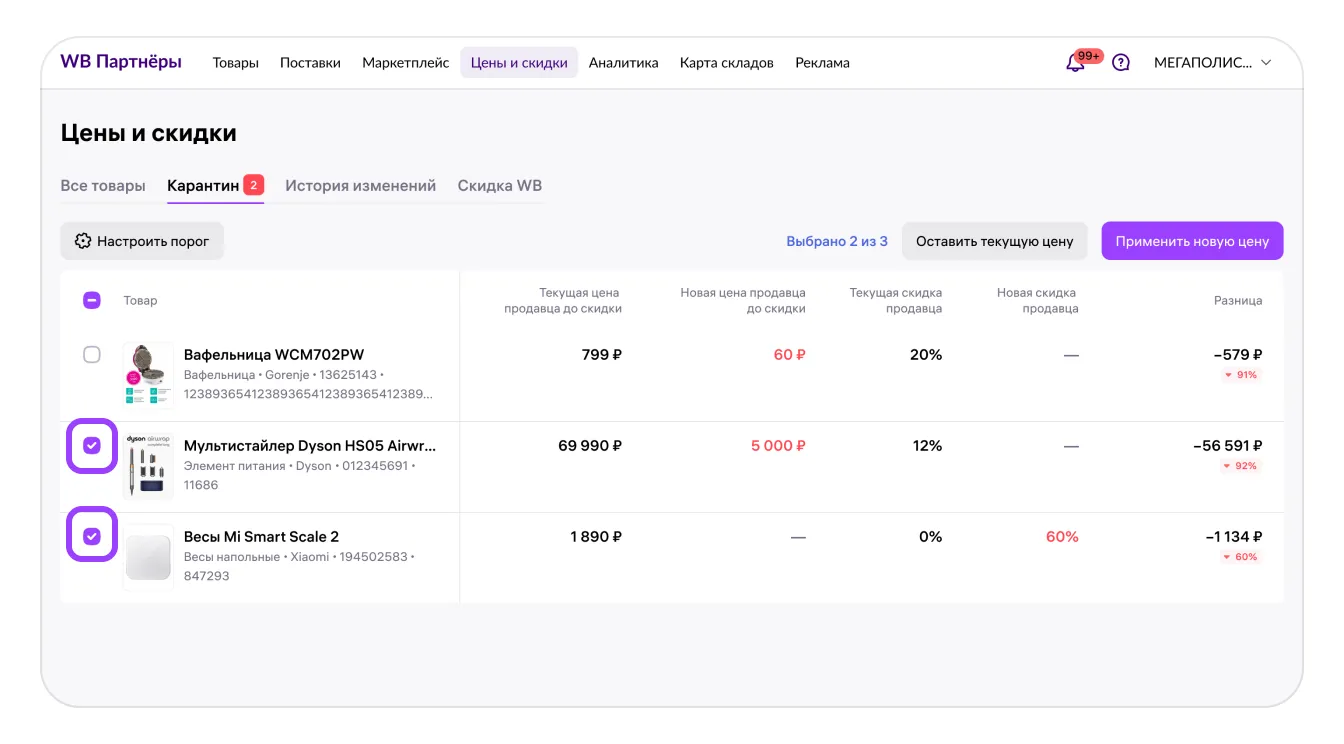Click the Dyson multistyler product thumbnail
Viewport: 1344px width, 744px height.
pos(148,466)
